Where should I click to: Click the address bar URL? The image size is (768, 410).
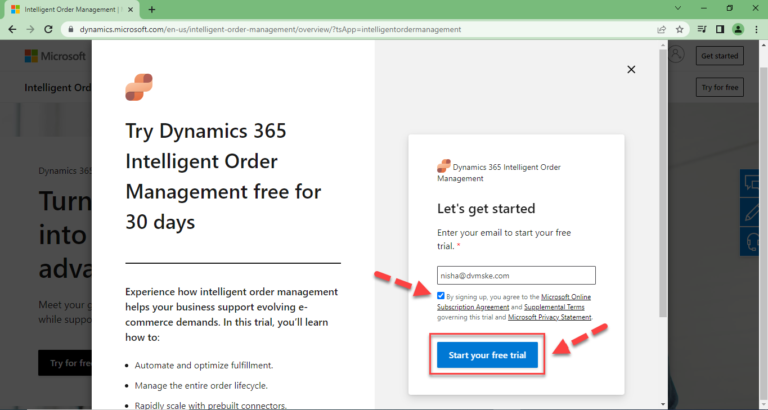(270, 29)
